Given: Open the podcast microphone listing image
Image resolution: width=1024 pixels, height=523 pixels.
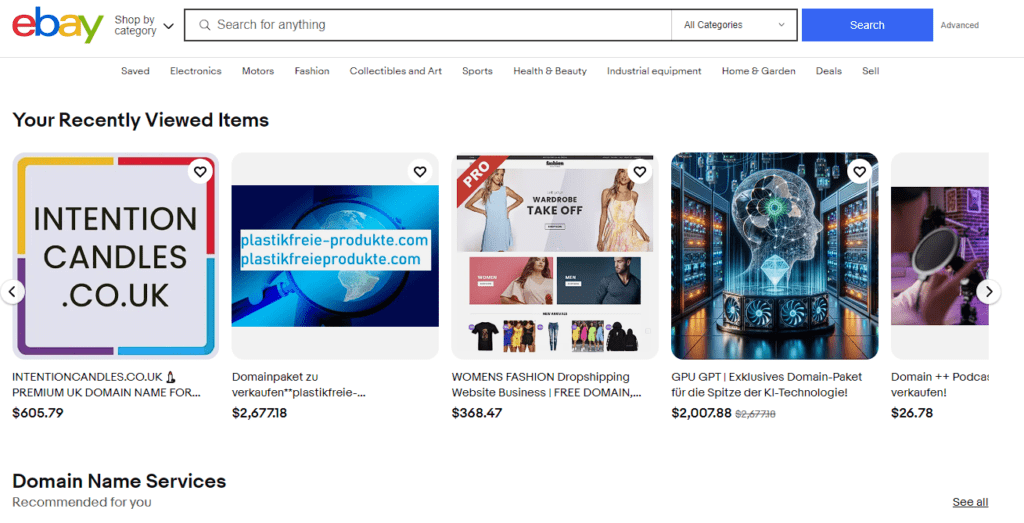Looking at the screenshot, I should [940, 256].
